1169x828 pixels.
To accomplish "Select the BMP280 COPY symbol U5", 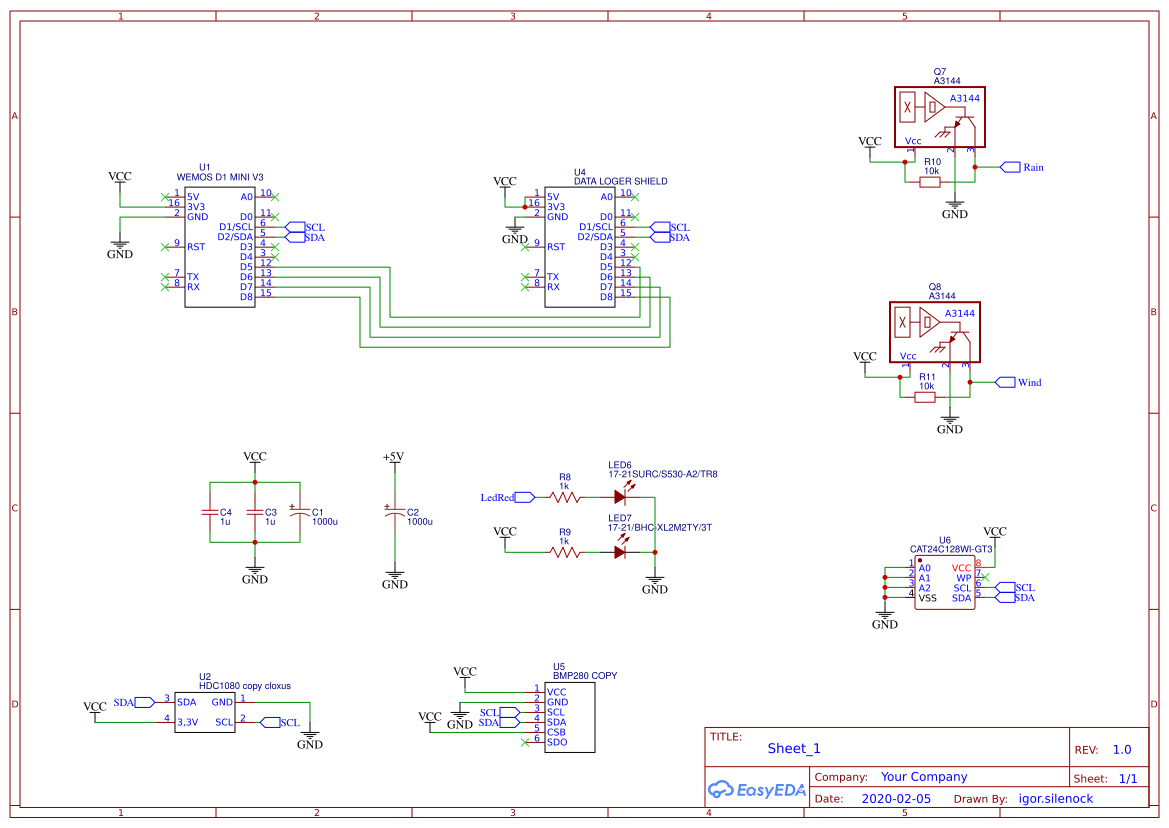I will (x=568, y=718).
